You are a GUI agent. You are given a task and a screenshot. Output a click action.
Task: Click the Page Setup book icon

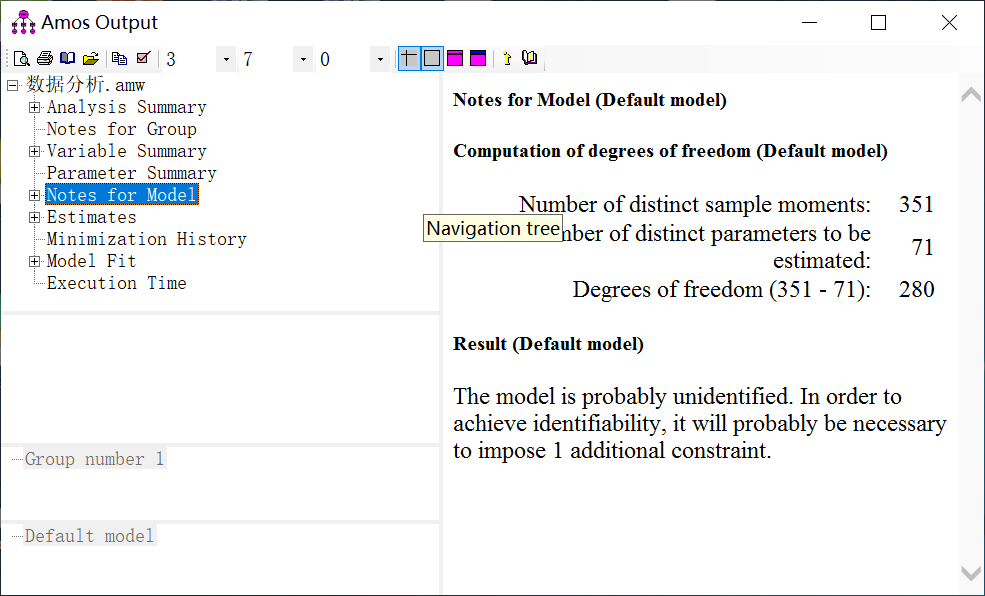coord(67,58)
